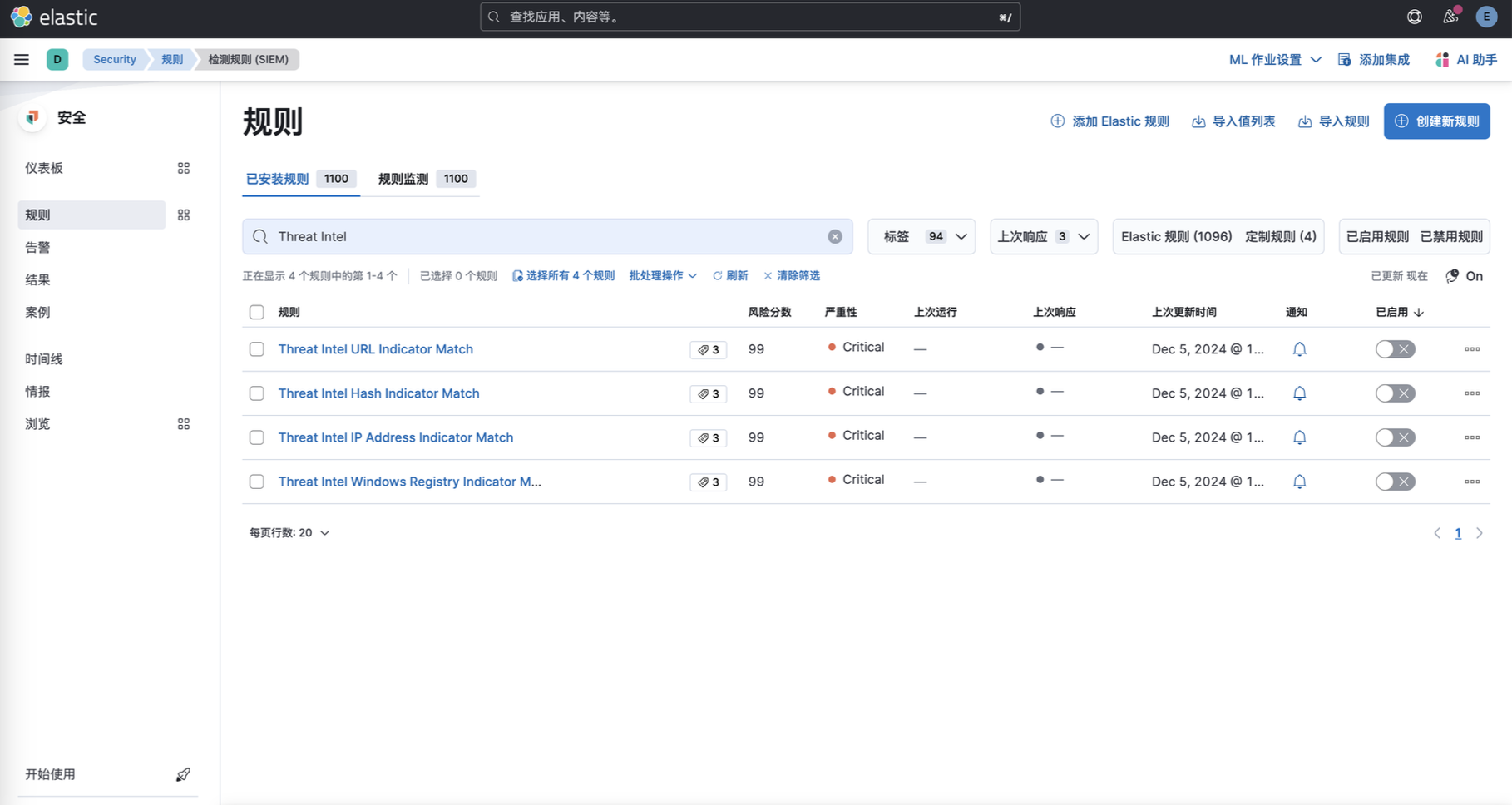Click 导入规则 button

pyautogui.click(x=1333, y=121)
